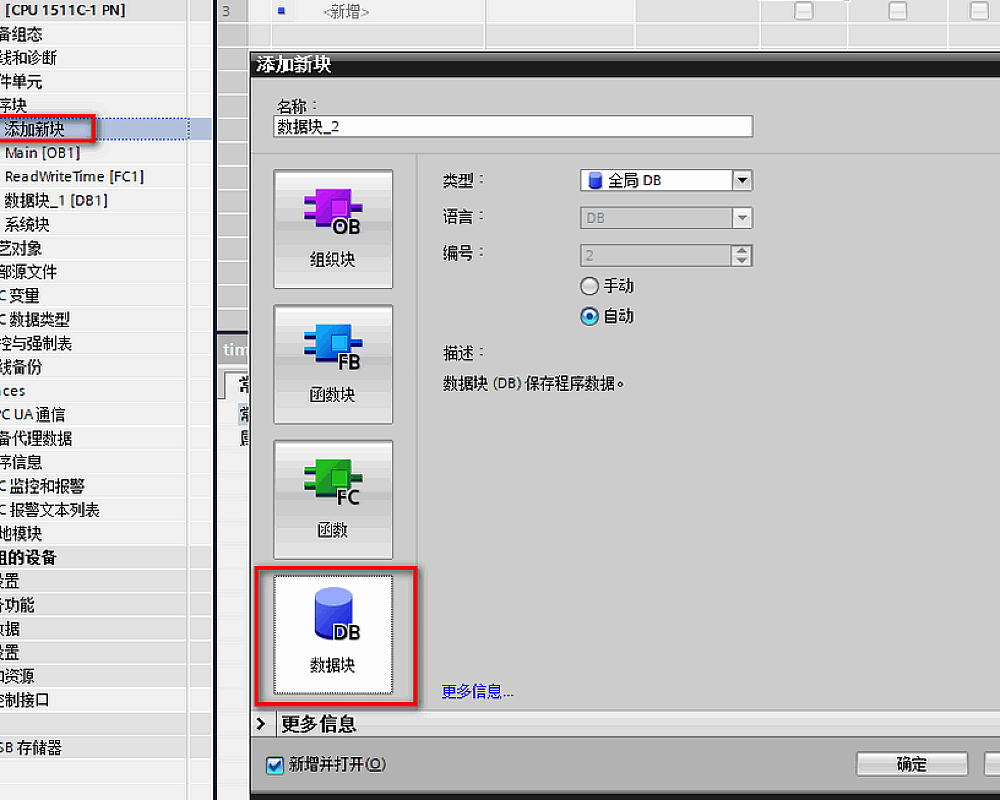
Task: Open ReadWriteTime [FC1] block
Action: (x=74, y=177)
